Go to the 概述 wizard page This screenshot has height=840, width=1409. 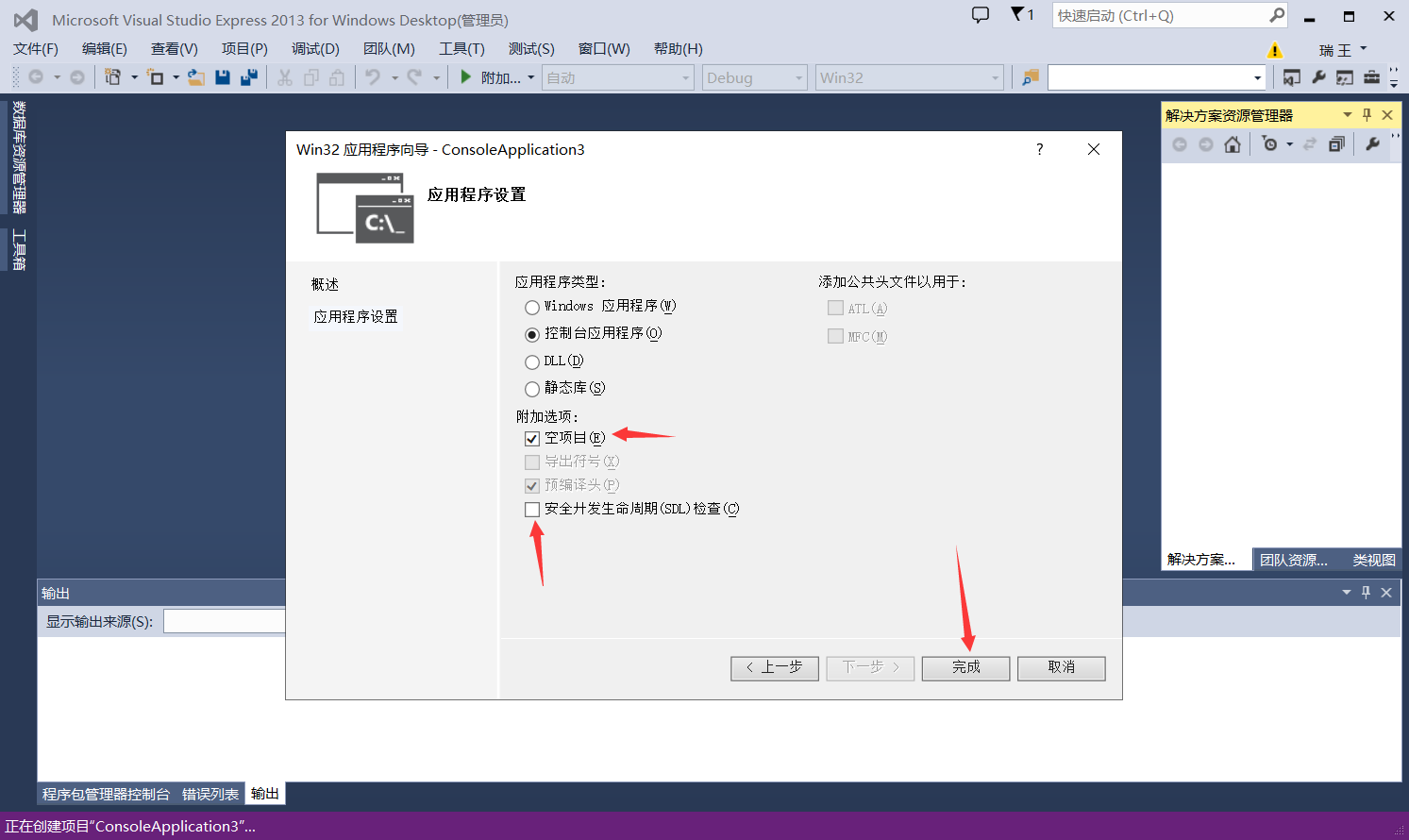tap(325, 284)
